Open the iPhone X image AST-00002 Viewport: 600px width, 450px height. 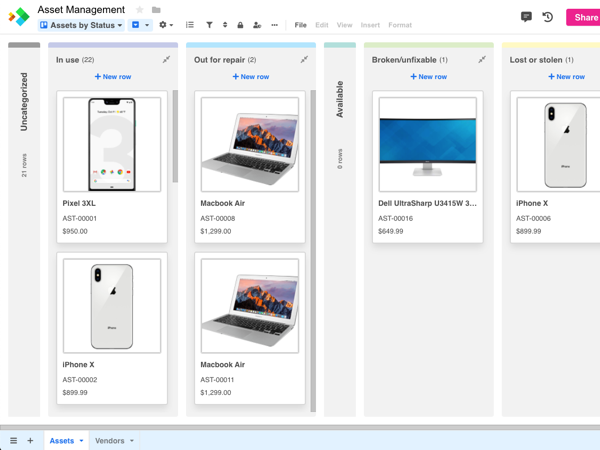click(112, 306)
